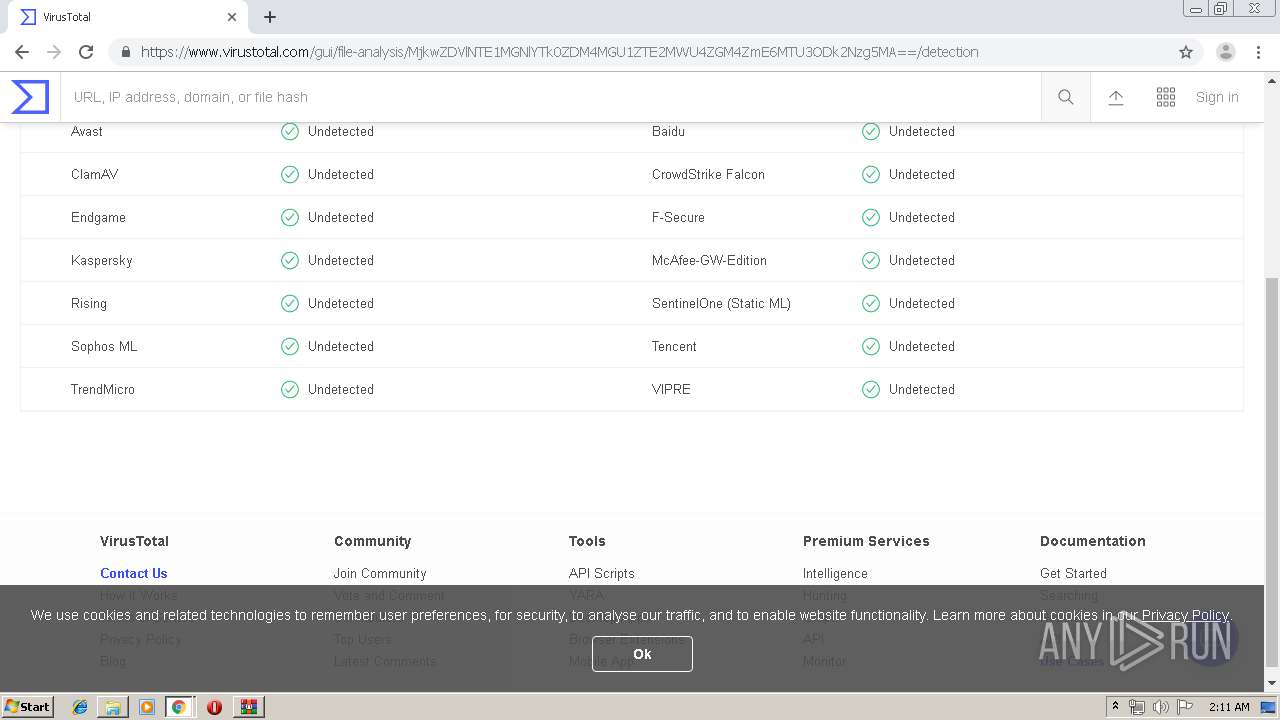The width and height of the screenshot is (1280, 720).
Task: Select SentinelOne (Static ML) engine name
Action: click(x=721, y=303)
